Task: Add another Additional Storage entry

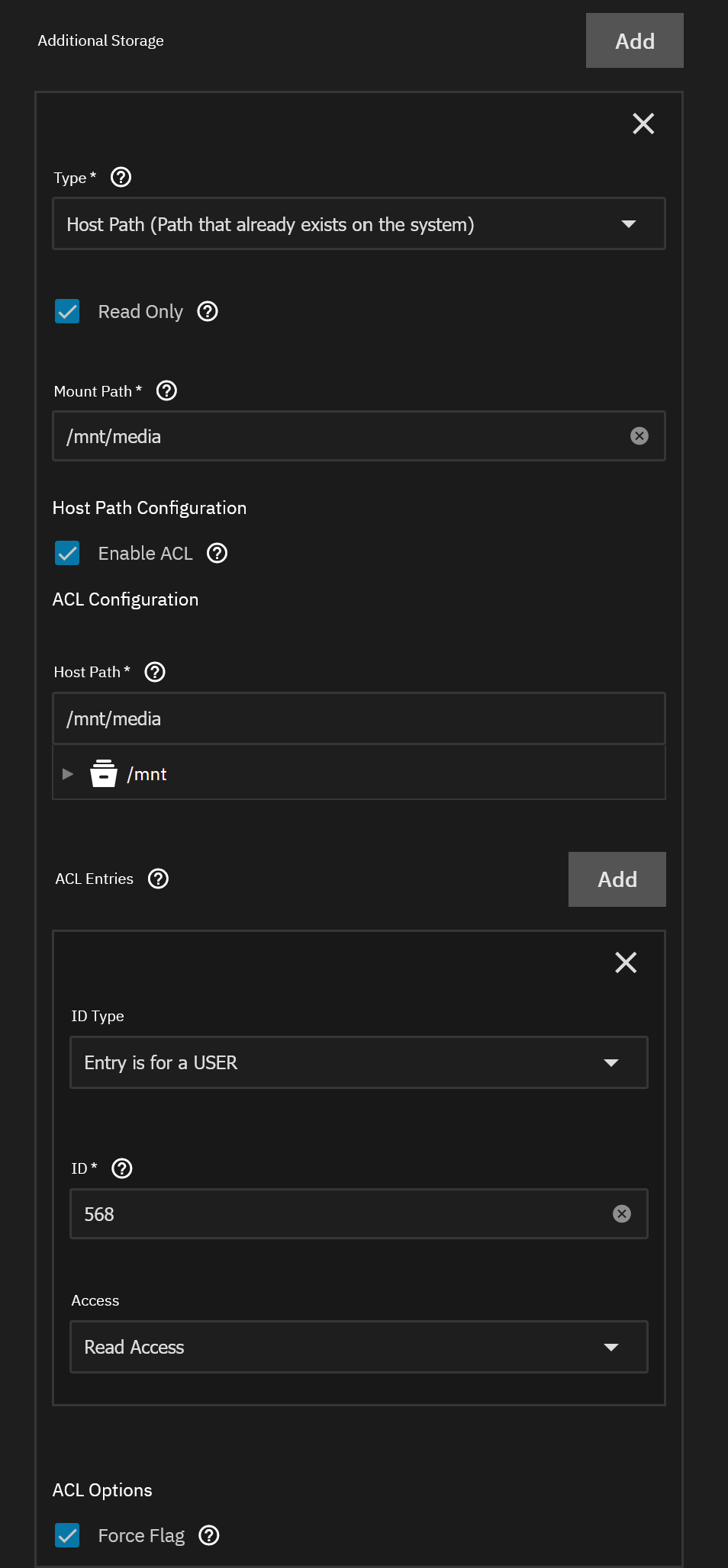Action: 634,41
